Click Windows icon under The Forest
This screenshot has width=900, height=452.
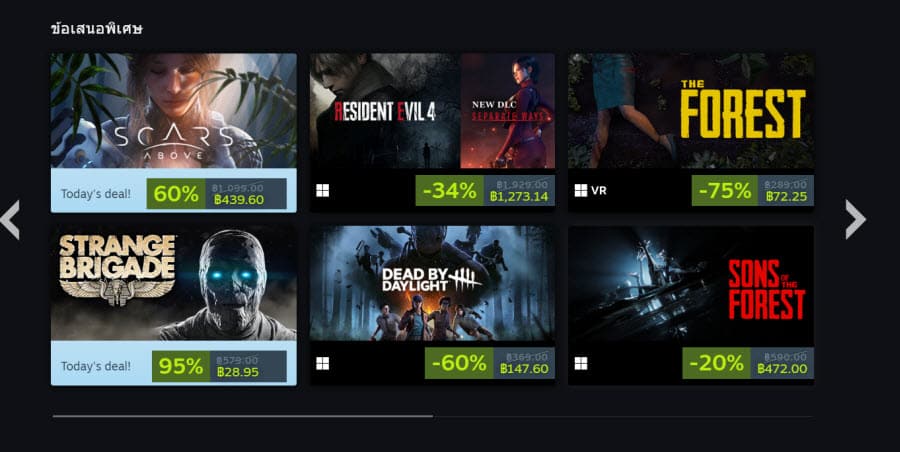[581, 190]
